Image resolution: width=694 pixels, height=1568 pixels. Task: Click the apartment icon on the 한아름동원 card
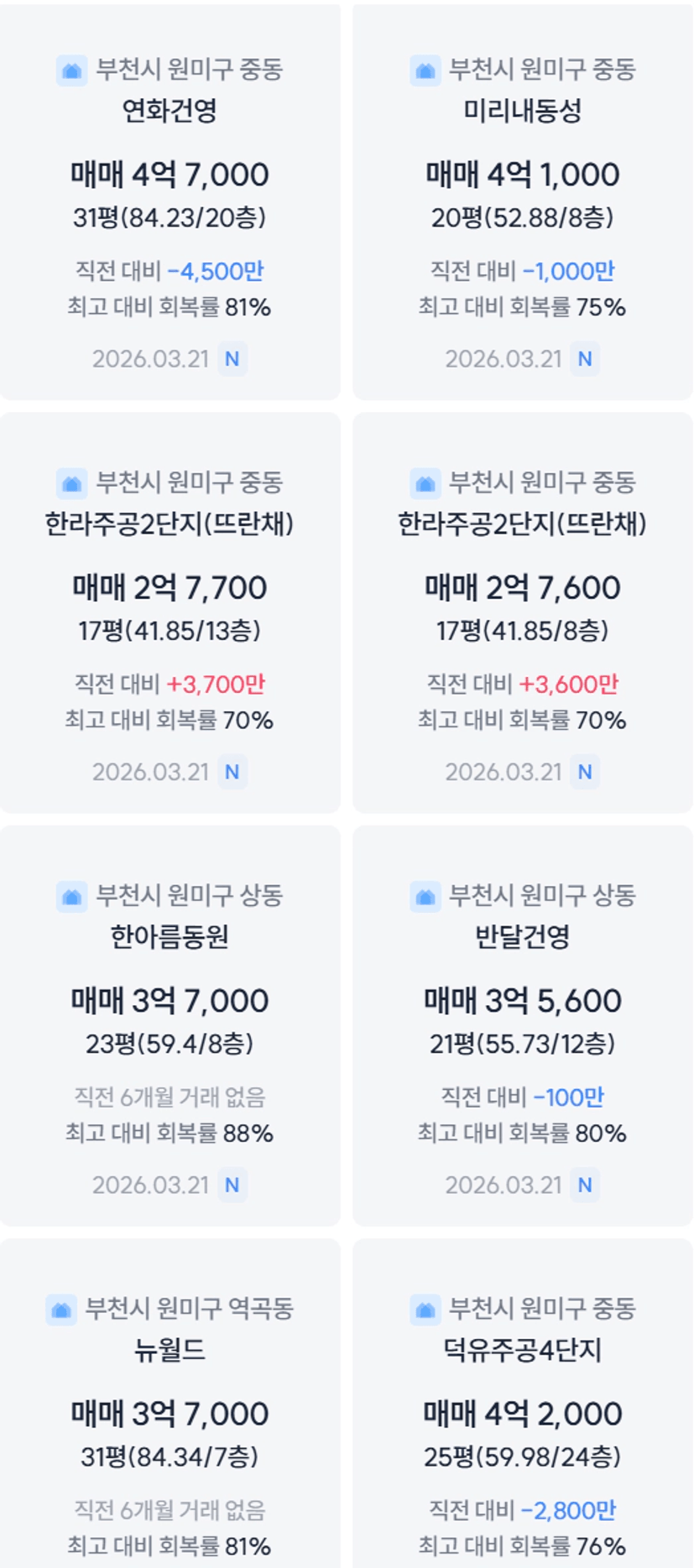pyautogui.click(x=72, y=897)
